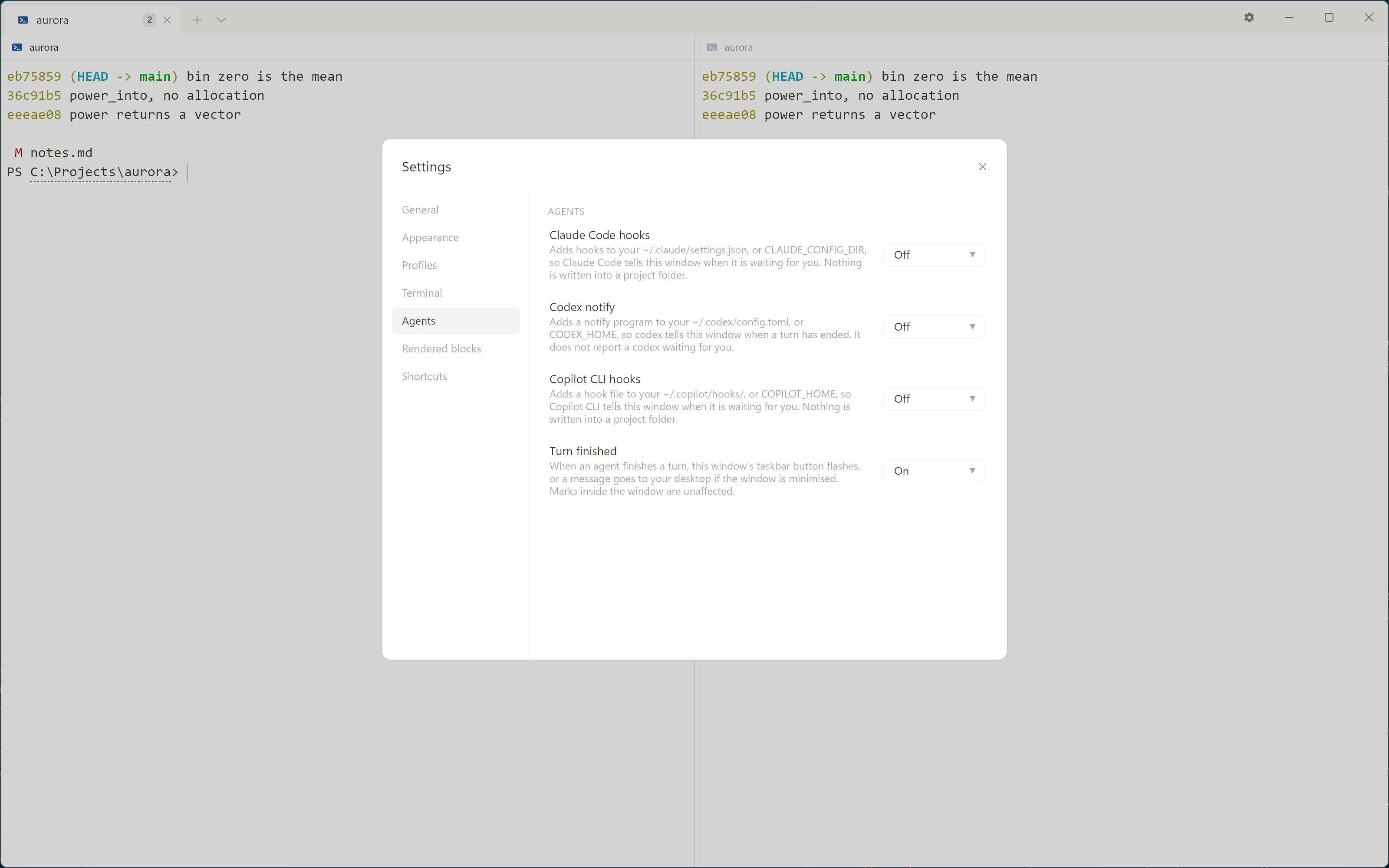Click the 'Claude Code hooks' setting label
Screen dimensions: 1389x868
click(x=599, y=235)
